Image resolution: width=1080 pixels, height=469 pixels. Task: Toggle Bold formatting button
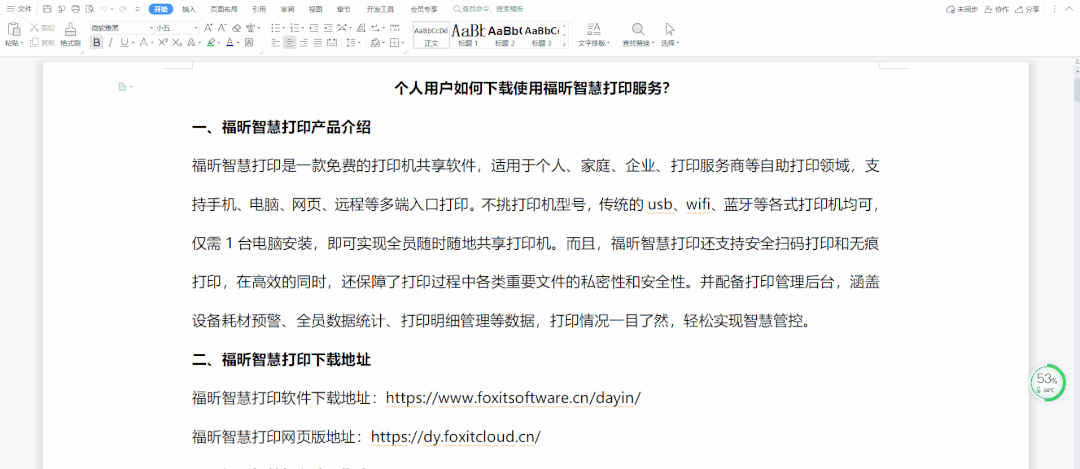tap(96, 42)
